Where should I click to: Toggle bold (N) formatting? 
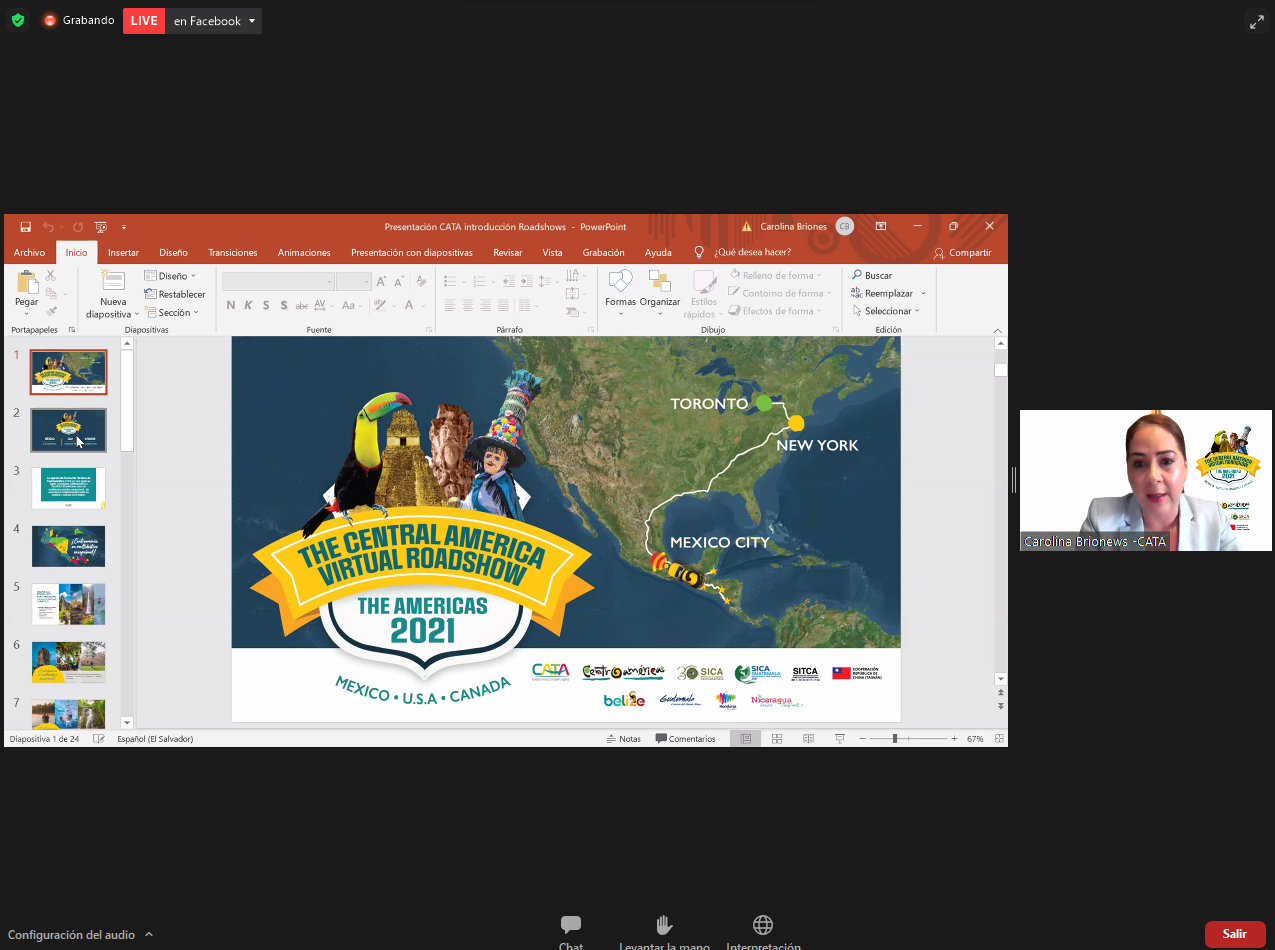click(x=231, y=305)
